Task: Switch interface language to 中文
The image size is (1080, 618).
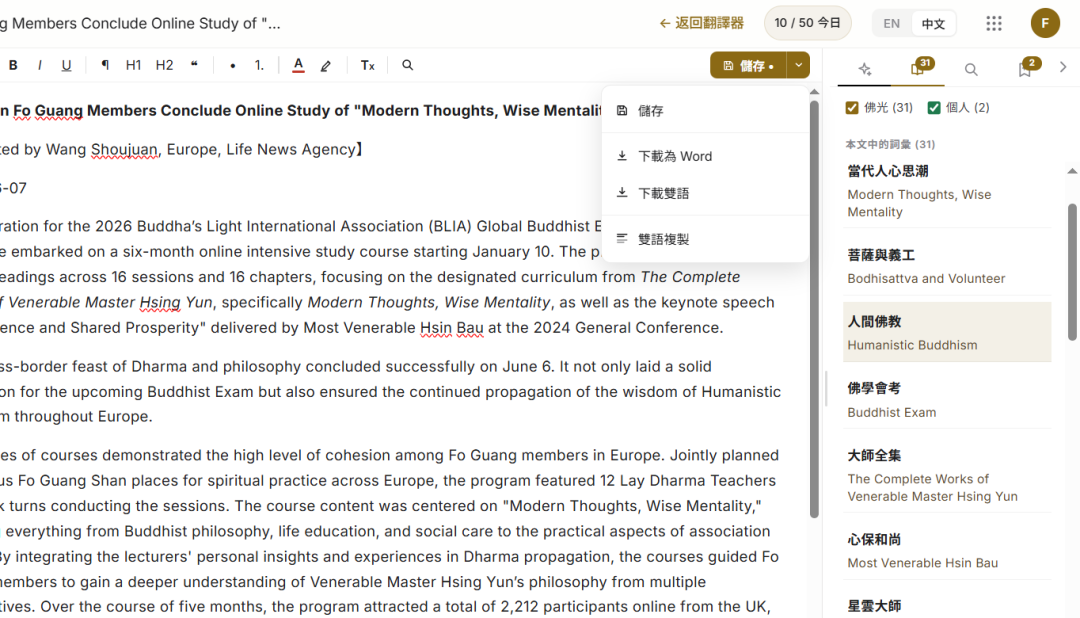Action: (x=933, y=23)
